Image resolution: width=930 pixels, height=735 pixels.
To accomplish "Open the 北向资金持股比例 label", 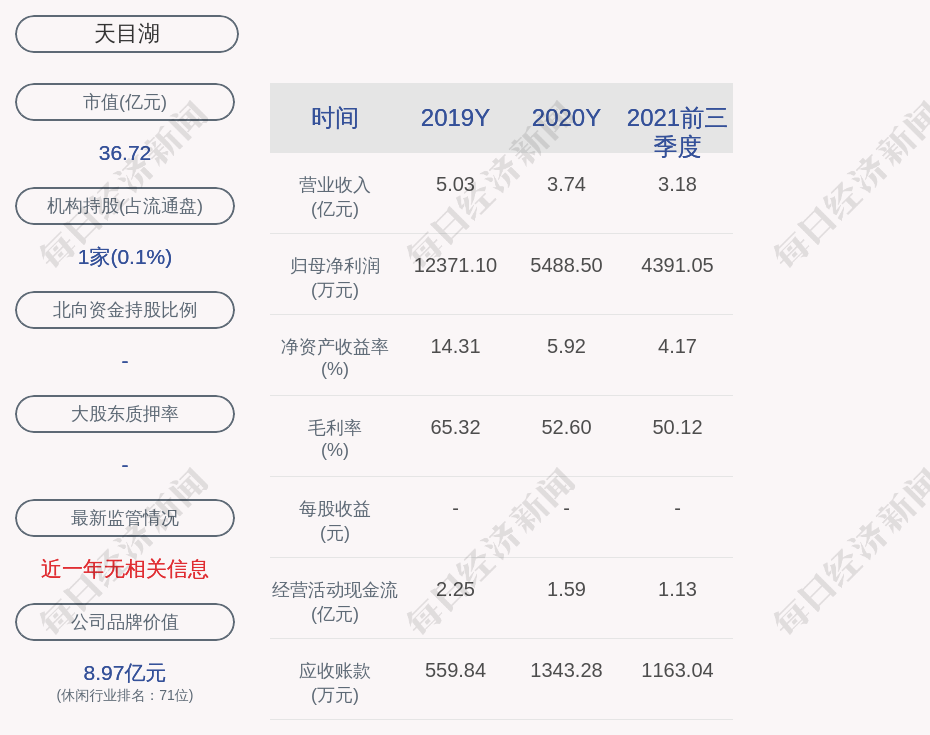I will coord(125,310).
